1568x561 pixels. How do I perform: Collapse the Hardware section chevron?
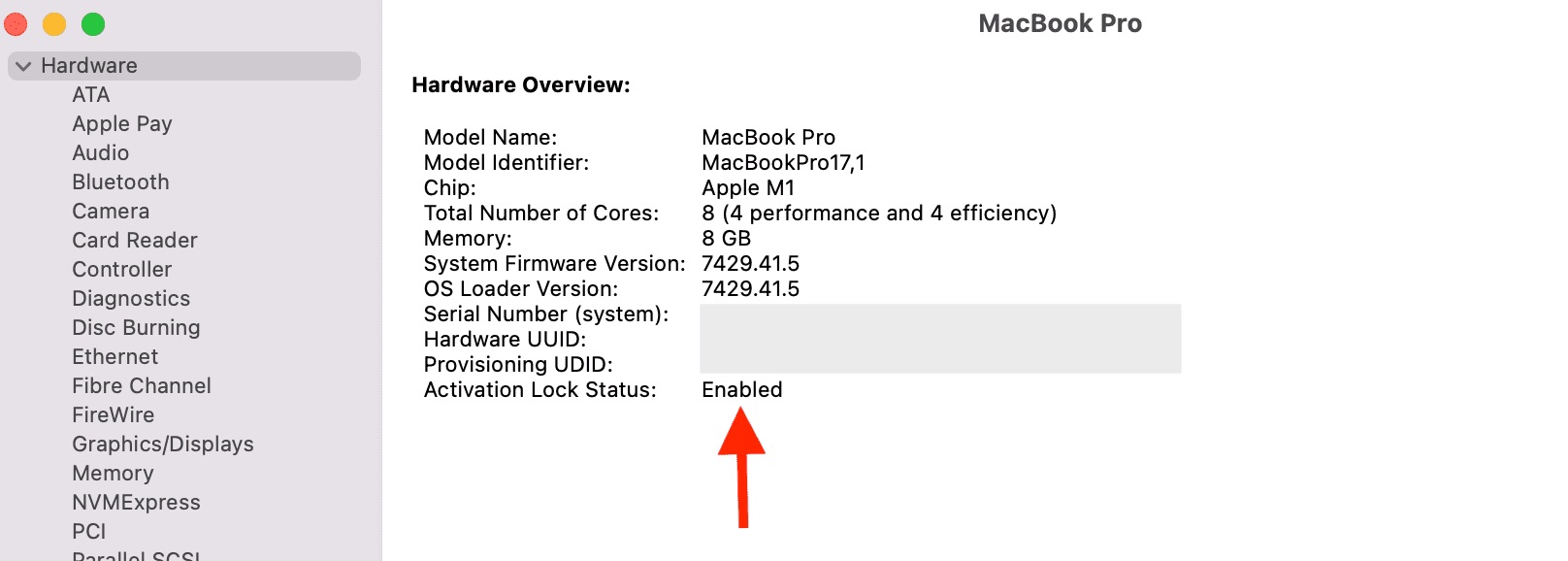coord(23,66)
